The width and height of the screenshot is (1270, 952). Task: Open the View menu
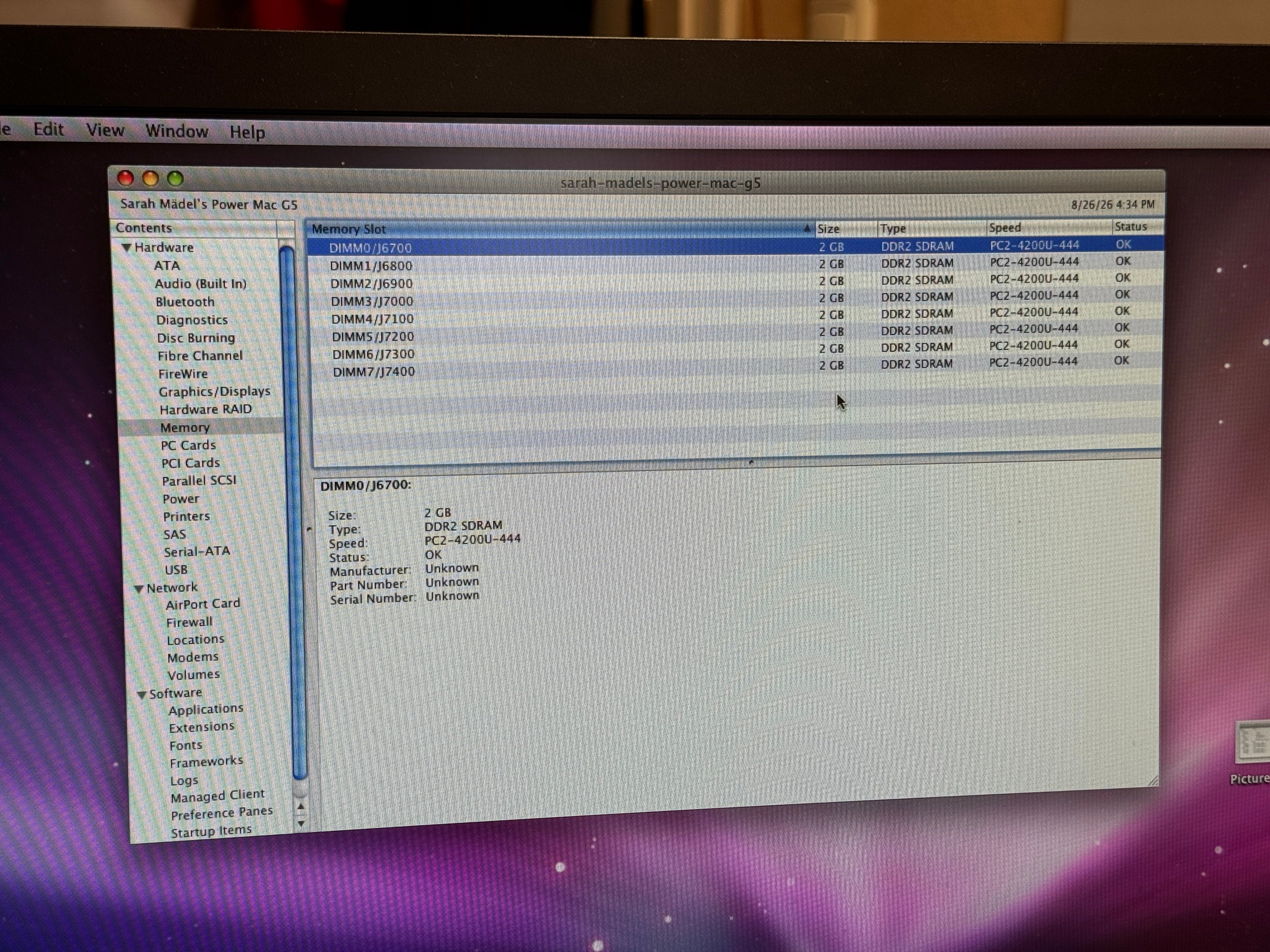(105, 130)
